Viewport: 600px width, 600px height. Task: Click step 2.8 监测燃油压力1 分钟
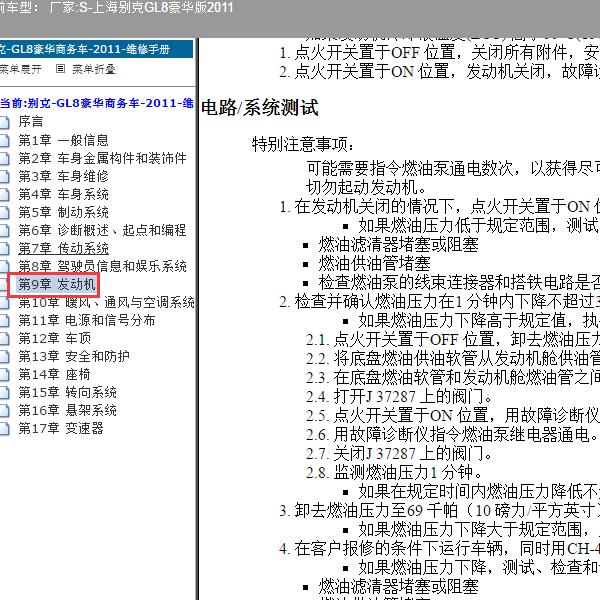[x=394, y=472]
